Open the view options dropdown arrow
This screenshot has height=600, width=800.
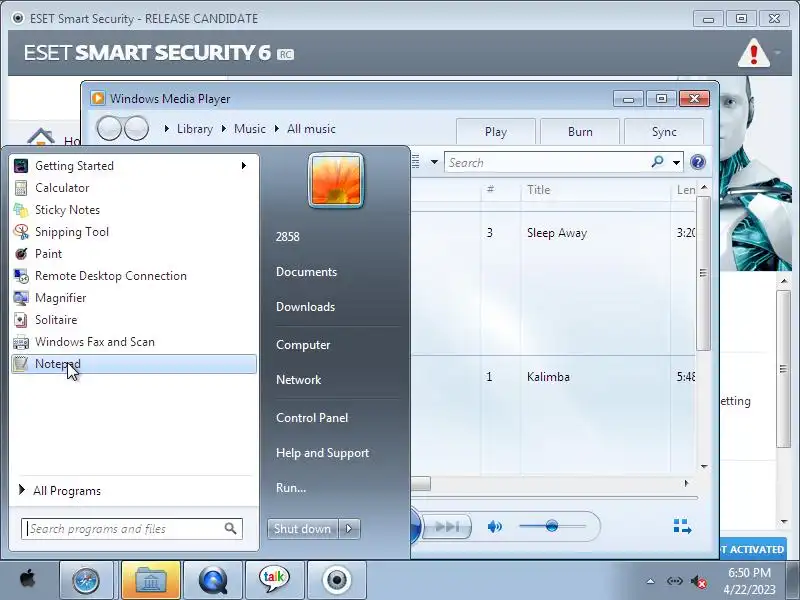click(434, 162)
